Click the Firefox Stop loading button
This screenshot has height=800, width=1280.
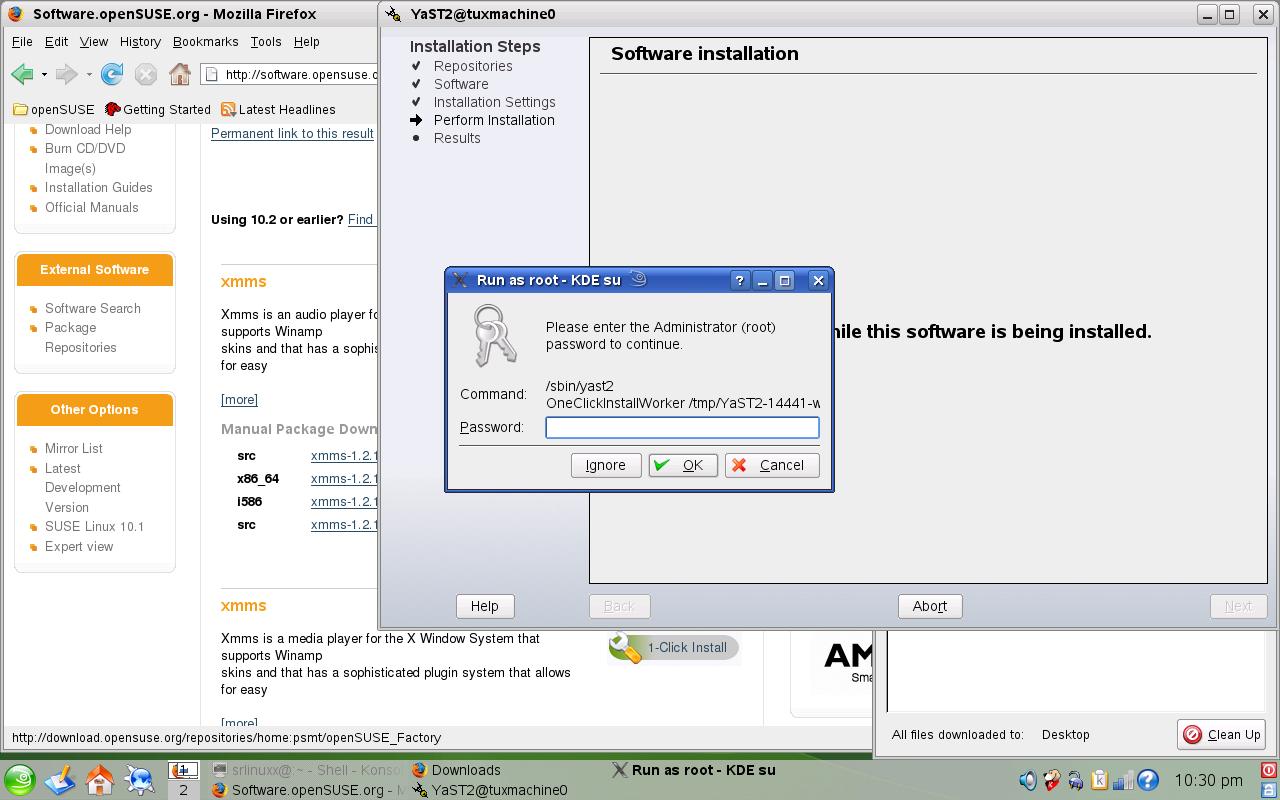coord(146,74)
